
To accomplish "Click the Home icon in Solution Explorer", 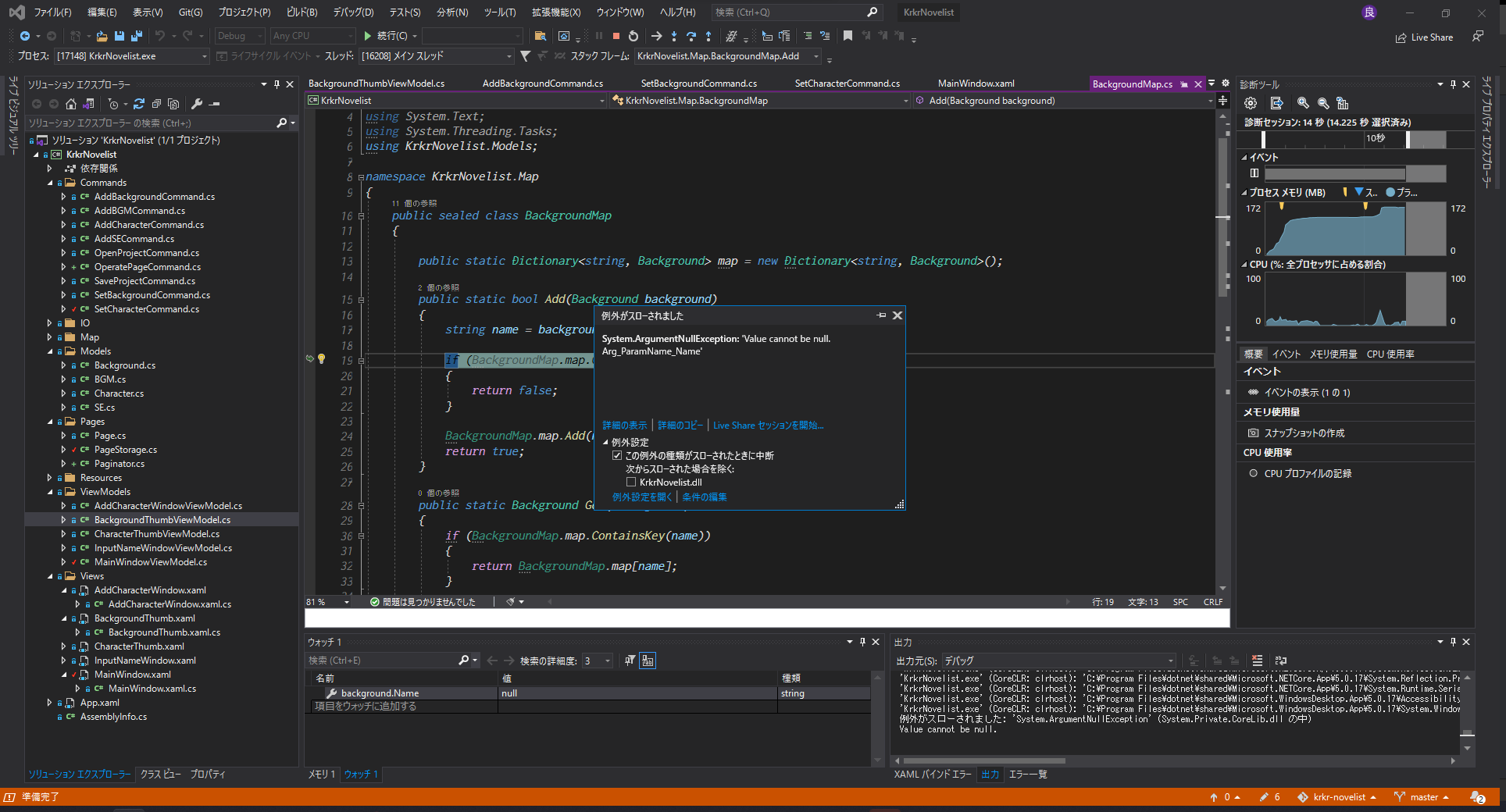I will pyautogui.click(x=71, y=104).
